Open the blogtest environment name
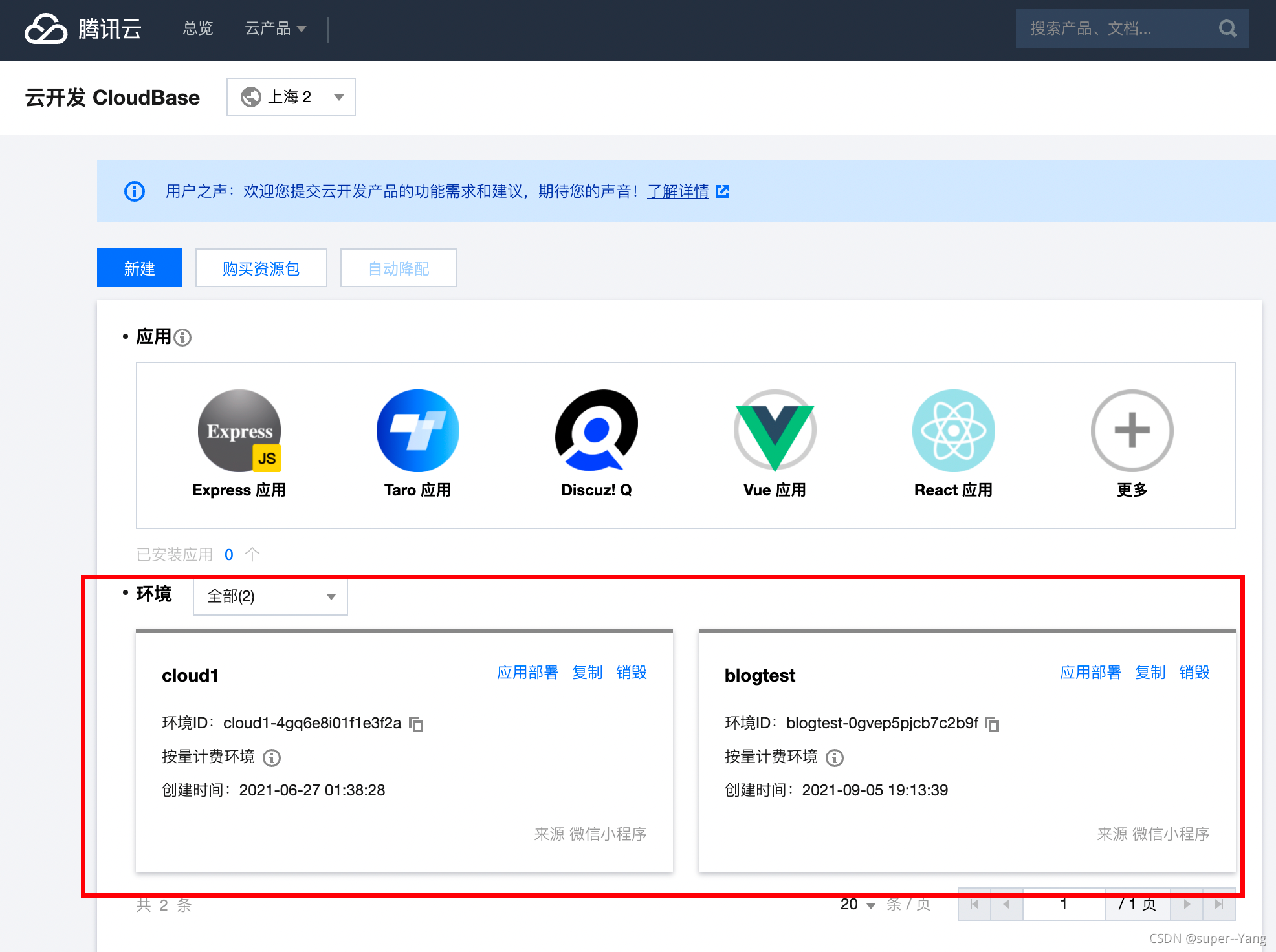This screenshot has height=952, width=1276. point(760,676)
